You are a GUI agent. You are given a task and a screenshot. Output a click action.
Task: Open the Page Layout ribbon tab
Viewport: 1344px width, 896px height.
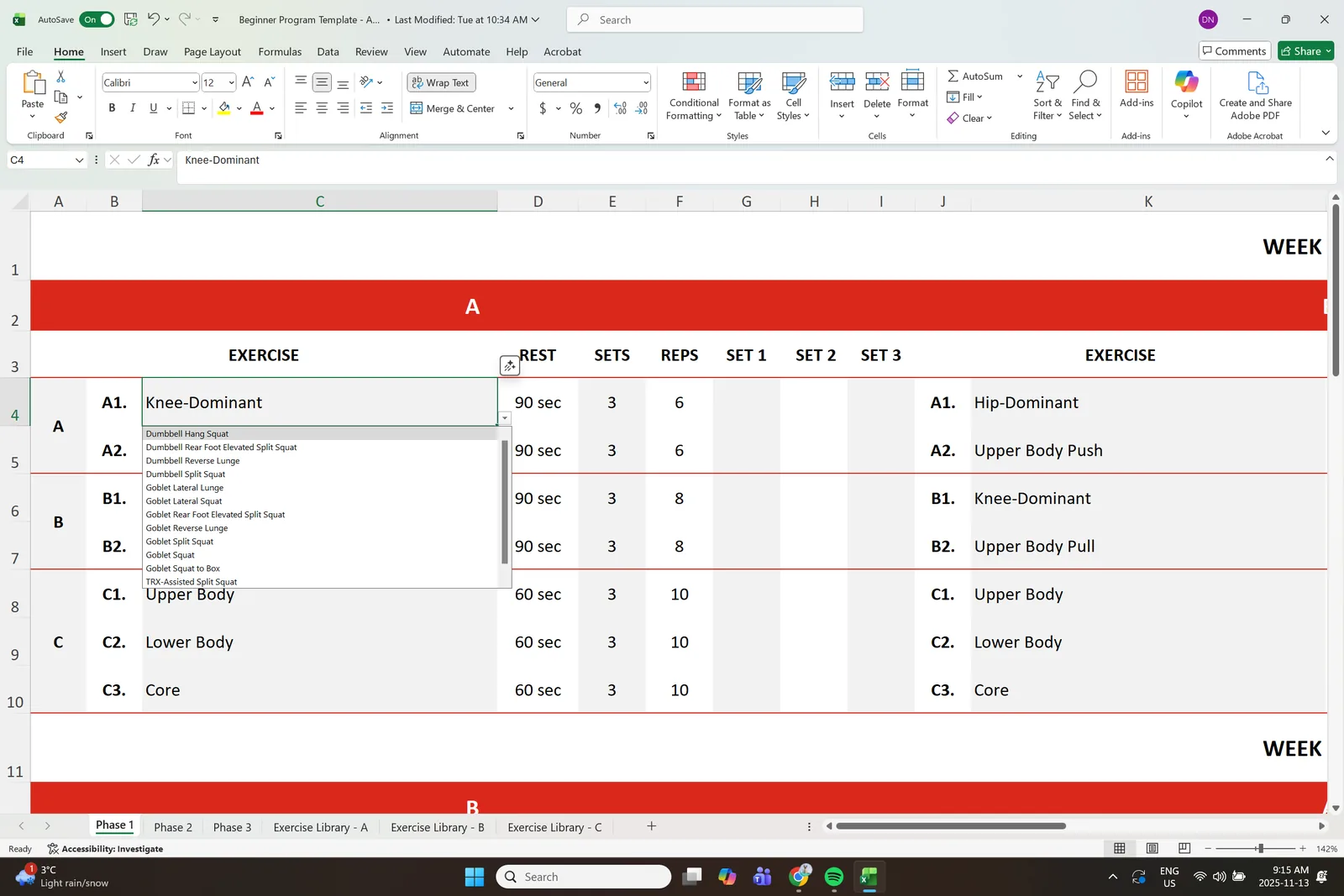(213, 51)
